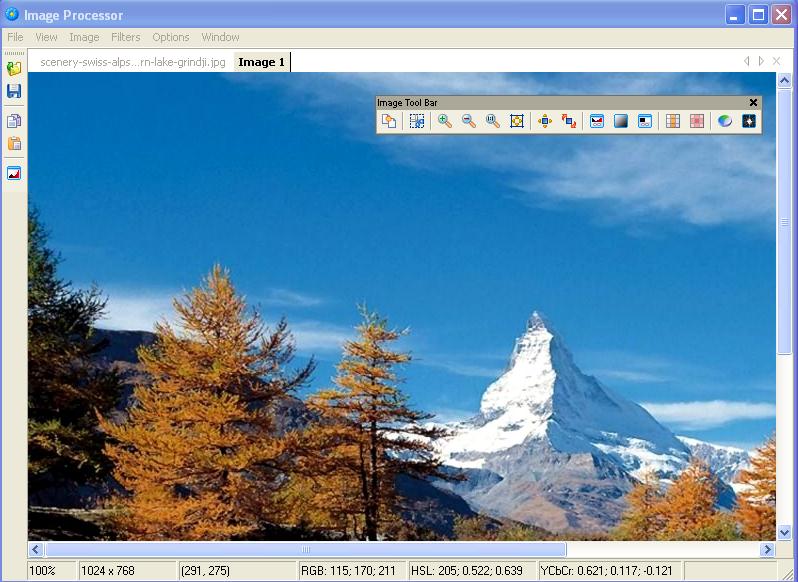Open the Image menu

tap(84, 37)
